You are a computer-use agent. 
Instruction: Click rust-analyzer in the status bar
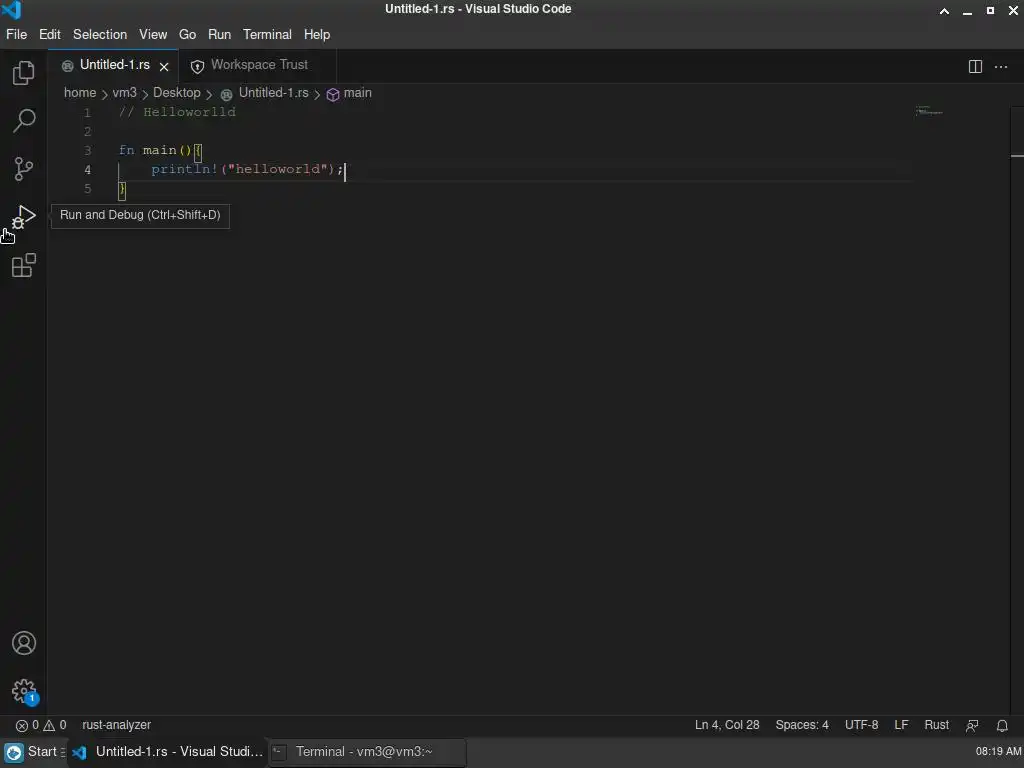(x=116, y=725)
